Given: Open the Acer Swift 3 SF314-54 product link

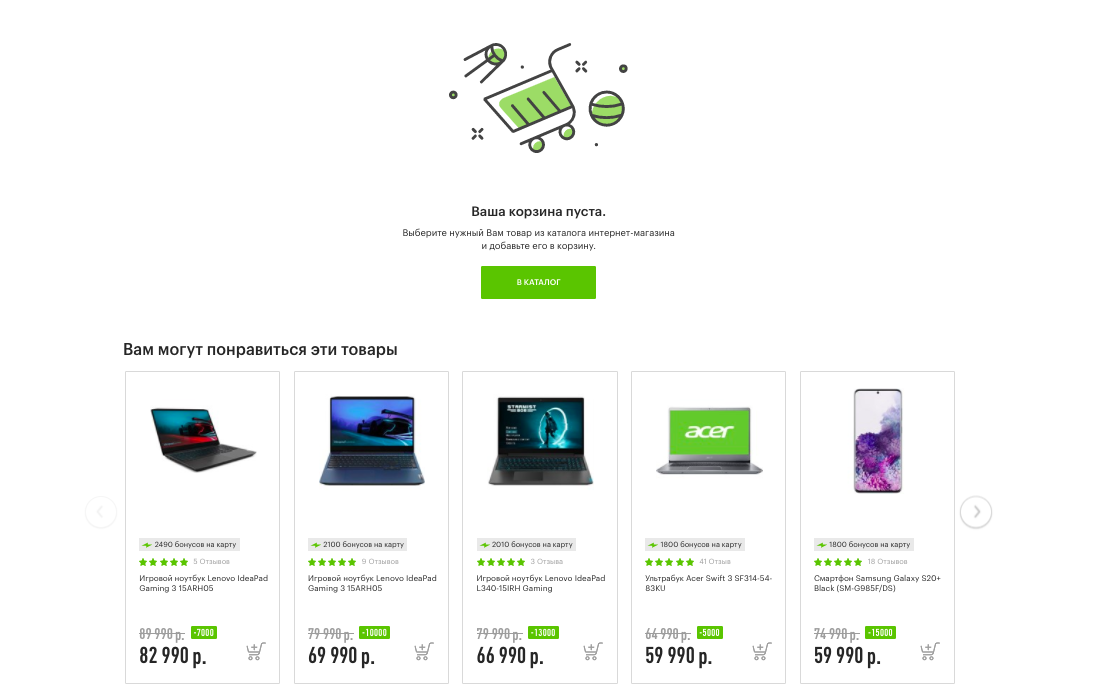Looking at the screenshot, I should pos(708,583).
